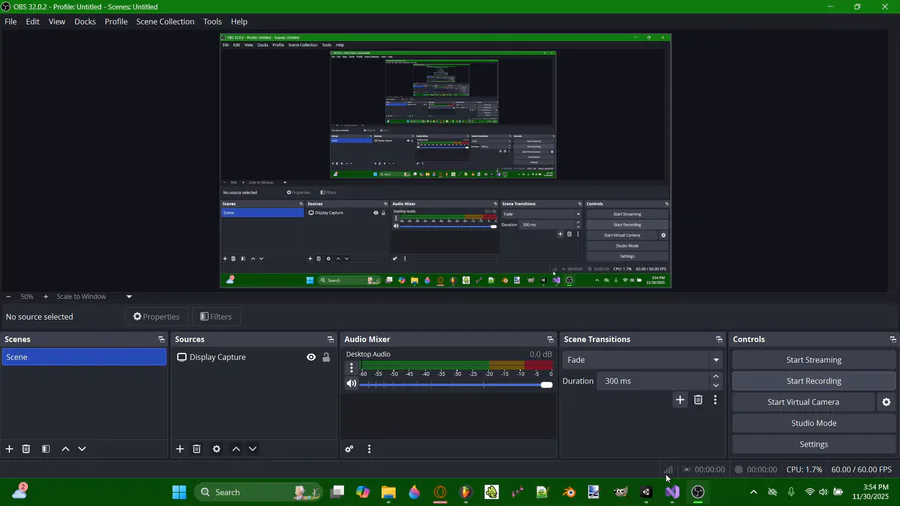Open the Windows Start menu
This screenshot has height=506, width=900.
point(179,492)
